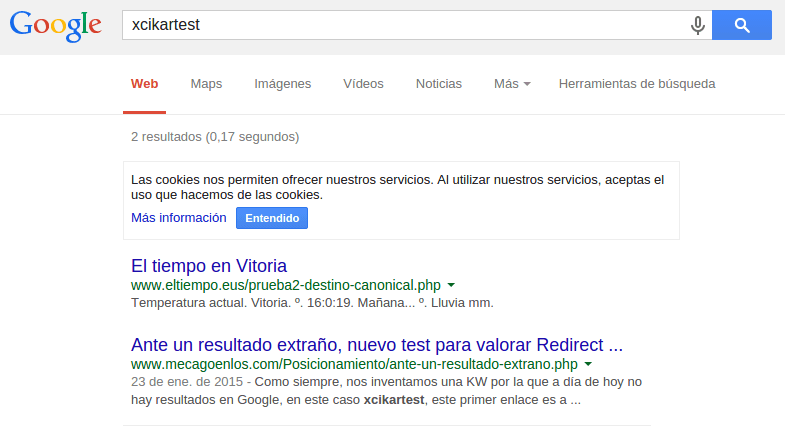Click the 2 resultados stats text
The width and height of the screenshot is (785, 444).
tap(215, 137)
